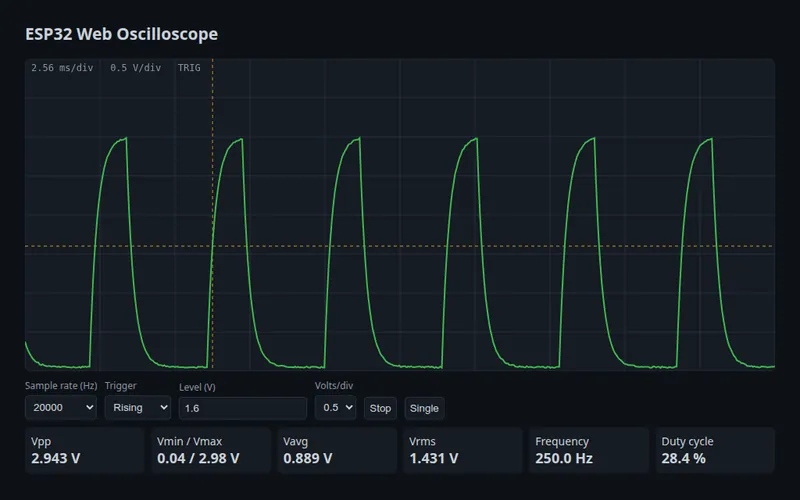Select the Vrms 1.431 V reading

(x=463, y=451)
